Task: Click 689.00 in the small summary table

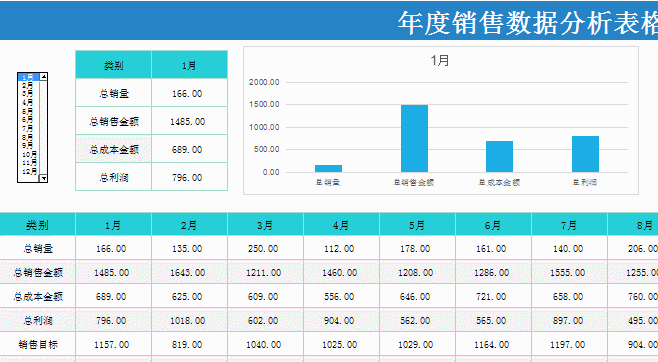Action: [x=189, y=149]
